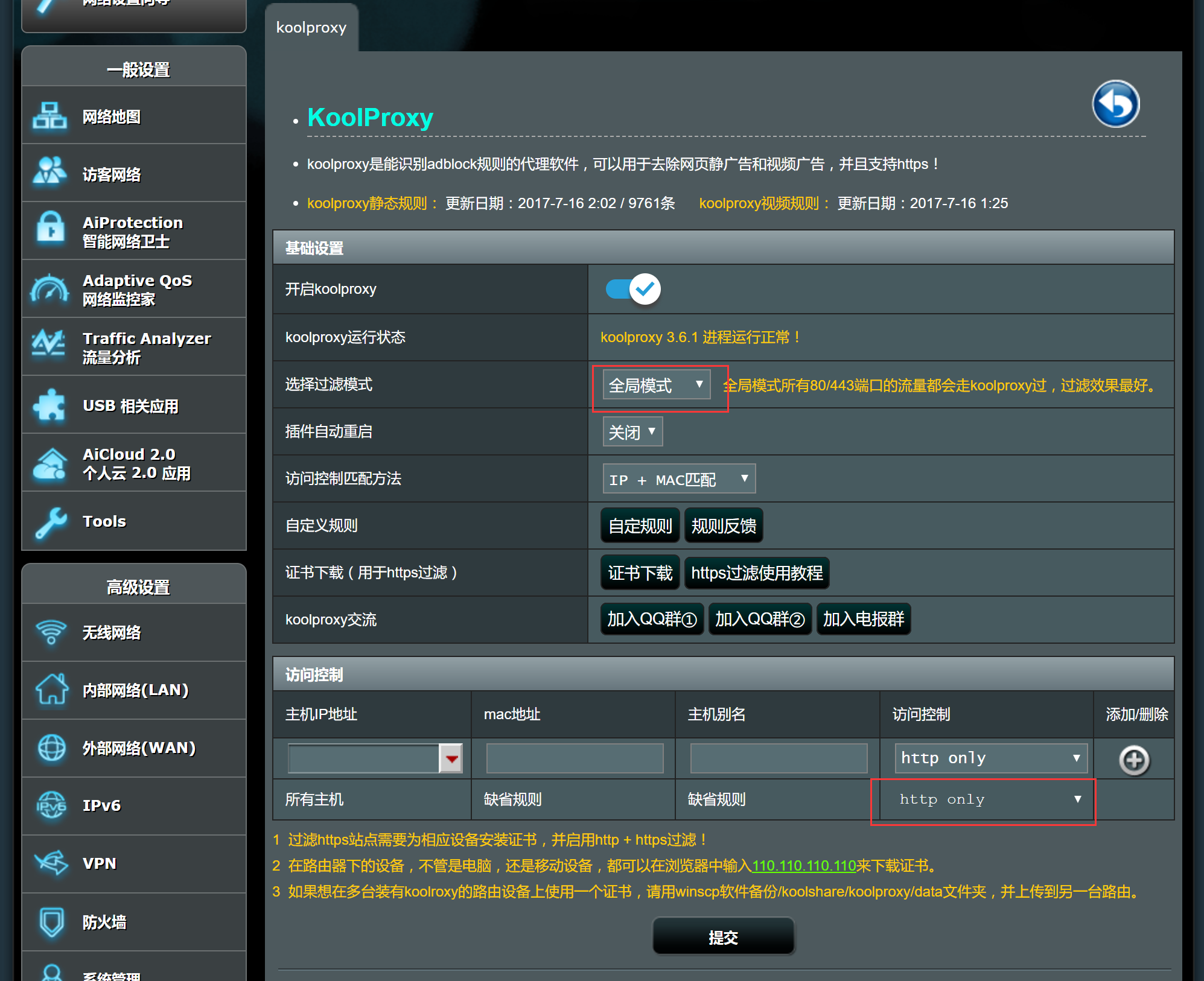Image resolution: width=1204 pixels, height=981 pixels.
Task: Open the IP + MAC匹配 dropdown
Action: (678, 479)
